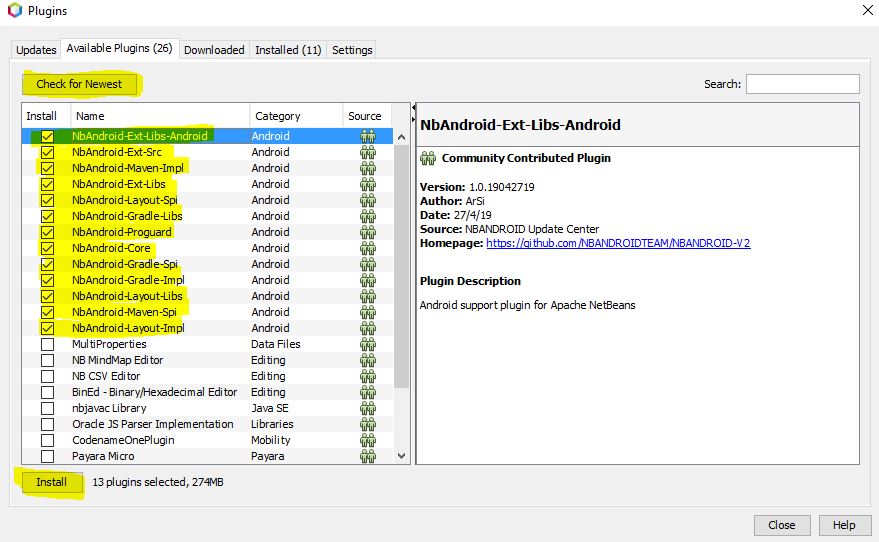Click source icon in NbAndroid-Maven-Impl row
The width and height of the screenshot is (879, 542).
tap(368, 168)
